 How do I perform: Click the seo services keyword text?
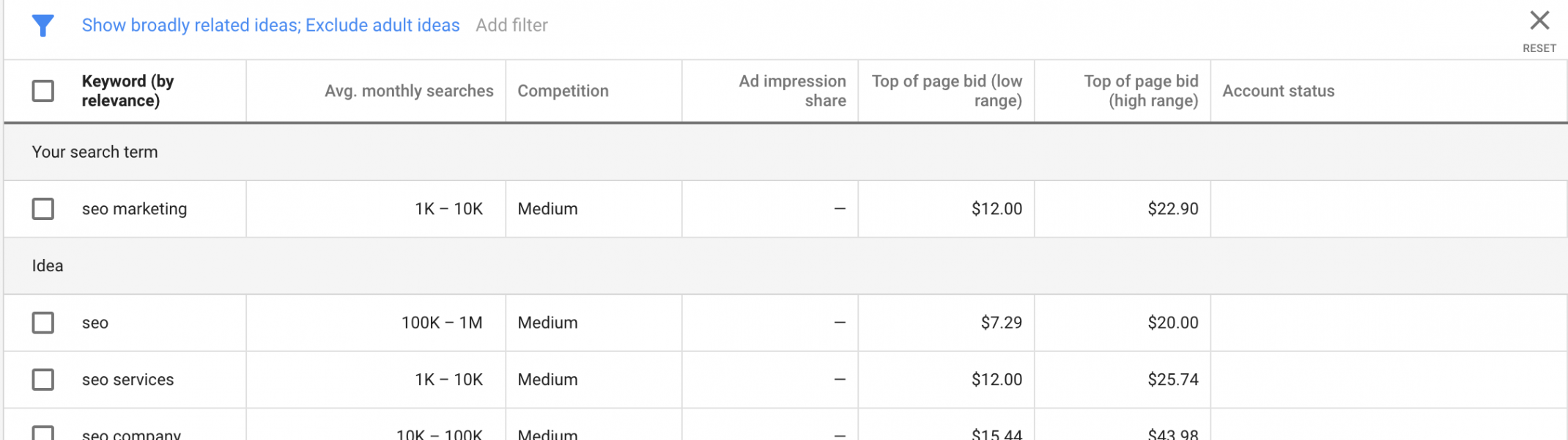point(127,380)
